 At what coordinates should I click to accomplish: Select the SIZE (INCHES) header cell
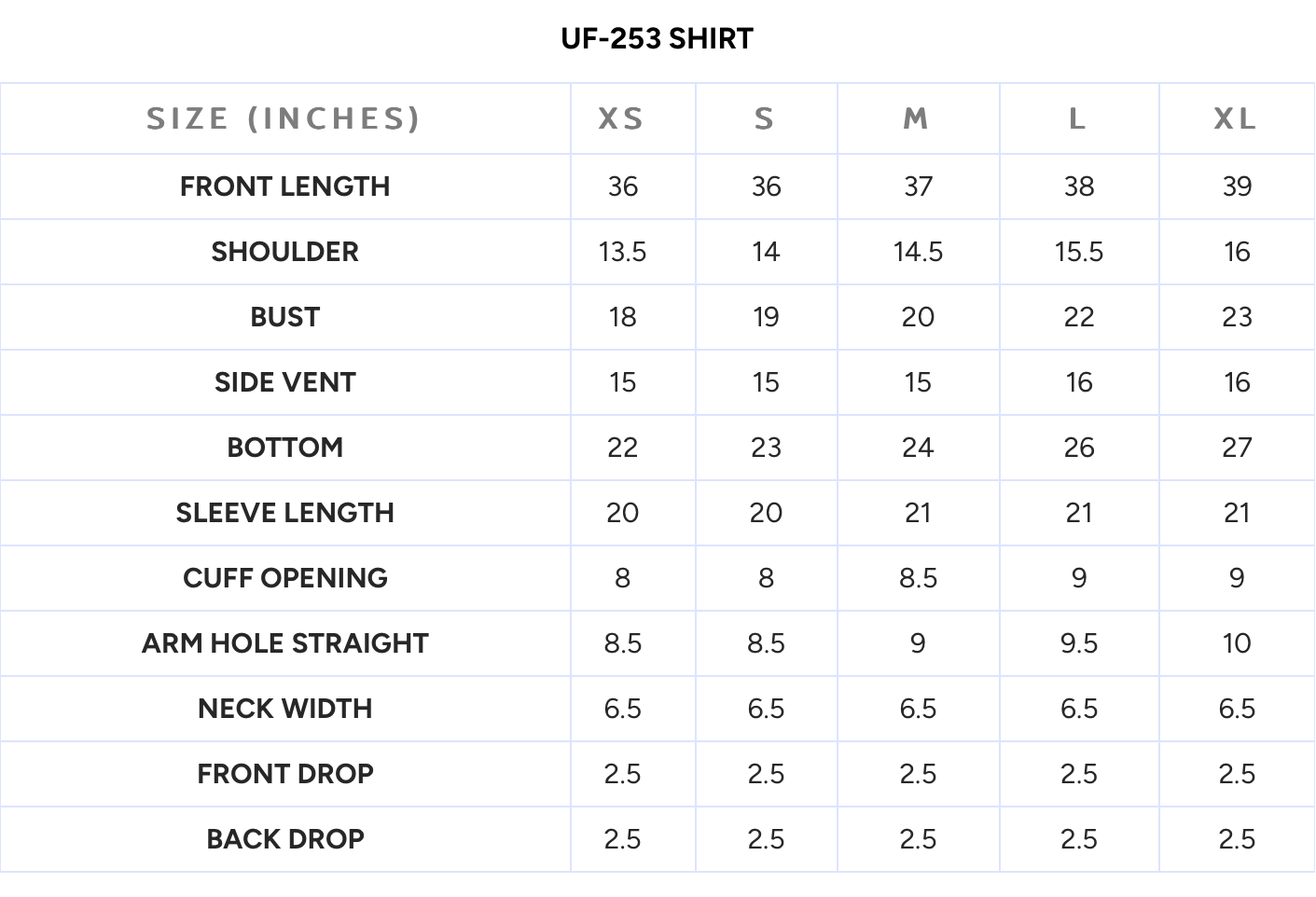(284, 119)
